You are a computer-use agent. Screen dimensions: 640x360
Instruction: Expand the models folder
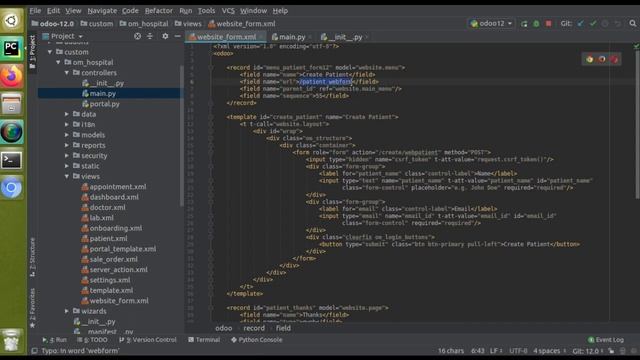click(x=67, y=135)
